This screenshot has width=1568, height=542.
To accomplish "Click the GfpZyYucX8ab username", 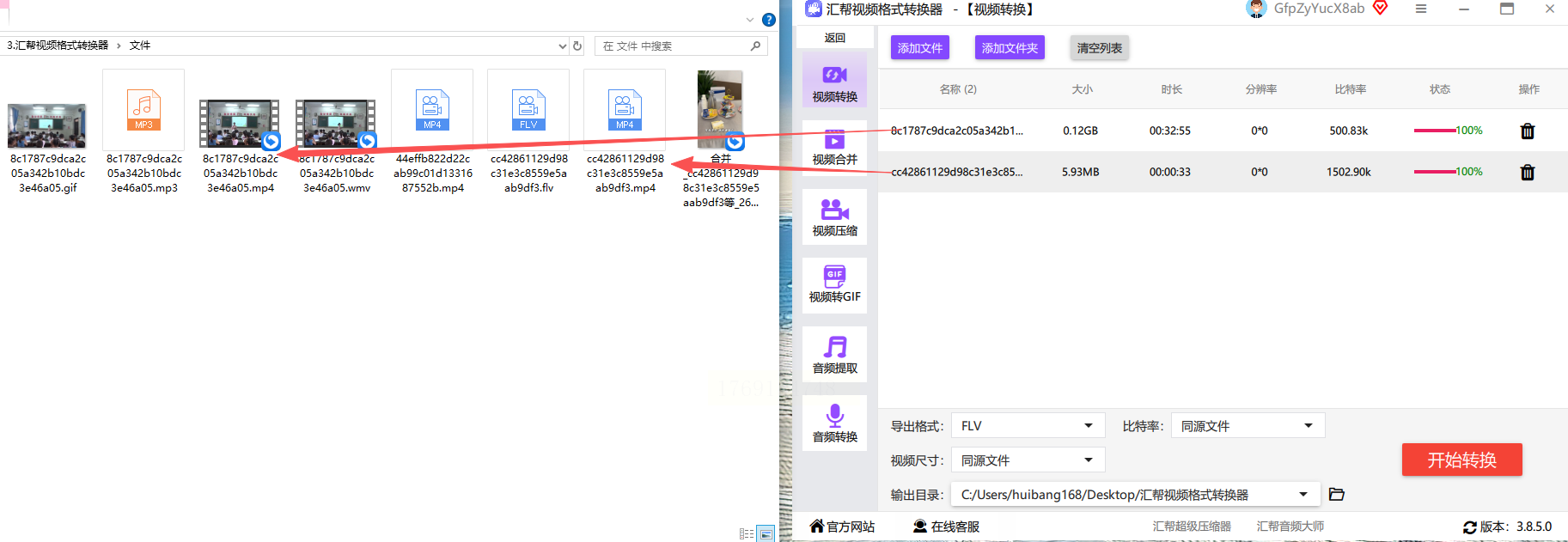I will [1319, 9].
